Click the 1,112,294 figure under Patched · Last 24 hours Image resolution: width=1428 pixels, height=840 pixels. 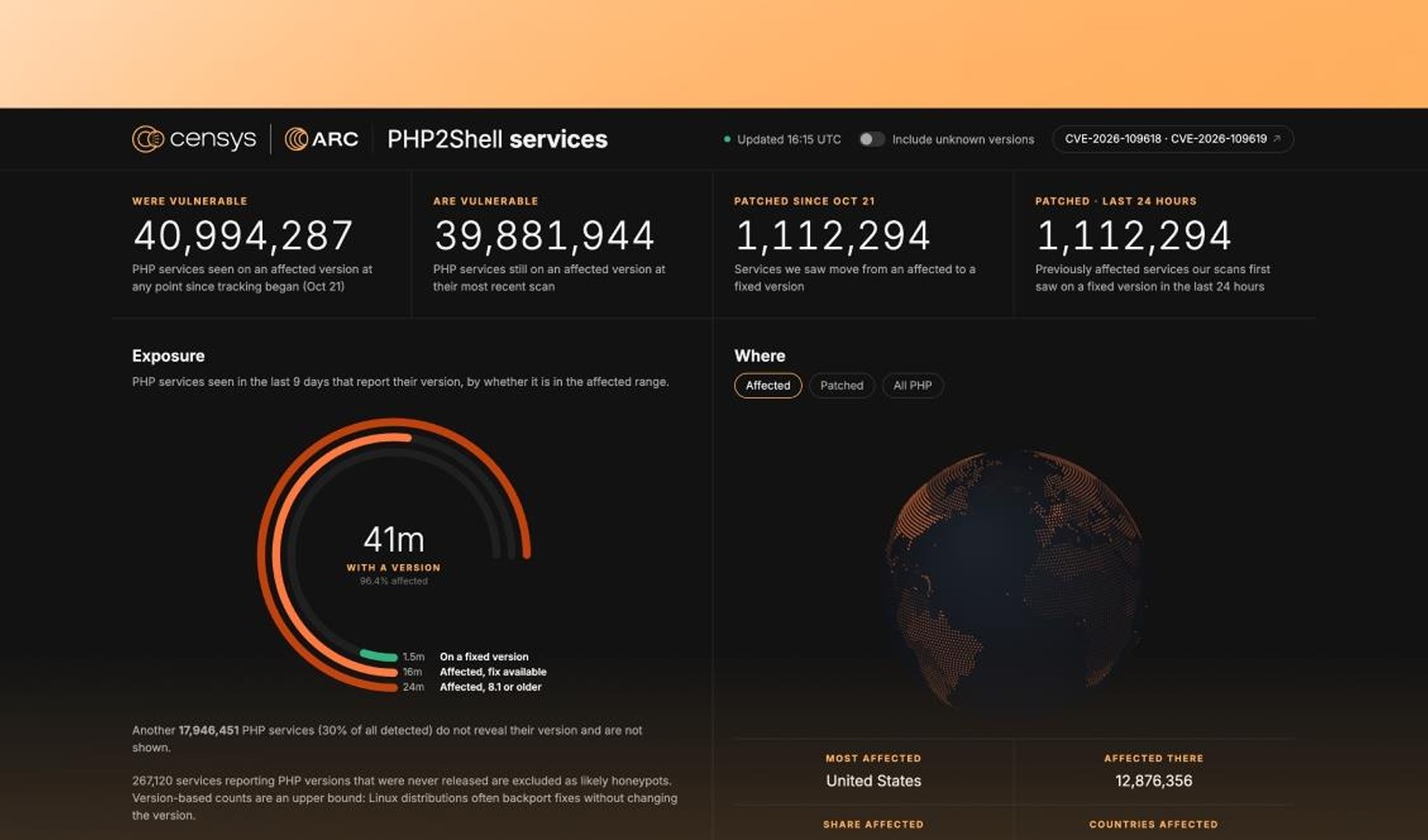(x=1134, y=235)
